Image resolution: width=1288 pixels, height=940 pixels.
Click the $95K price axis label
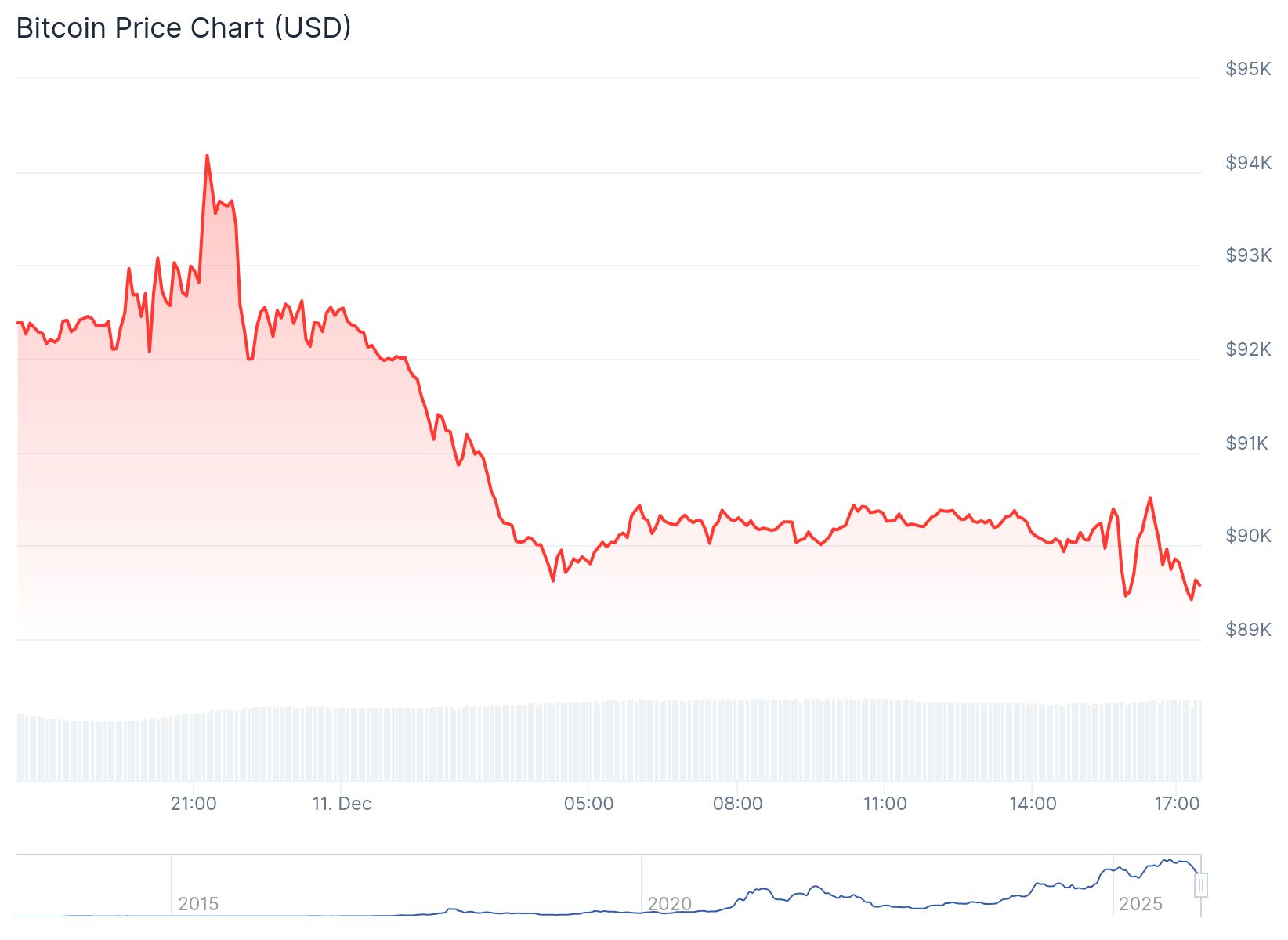(1248, 69)
